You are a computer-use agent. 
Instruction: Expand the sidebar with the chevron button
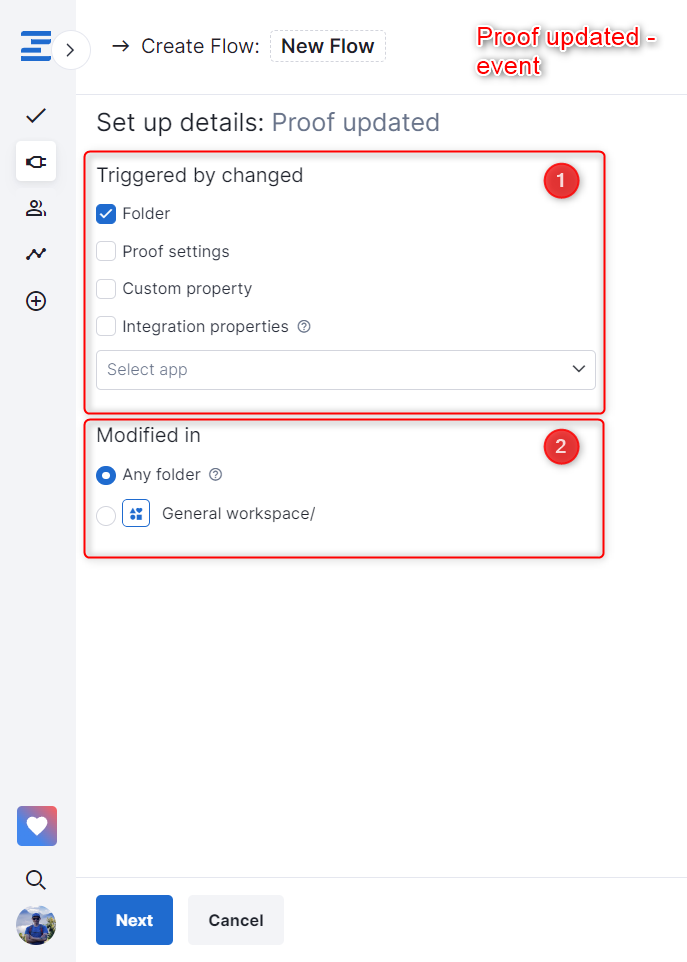(70, 49)
